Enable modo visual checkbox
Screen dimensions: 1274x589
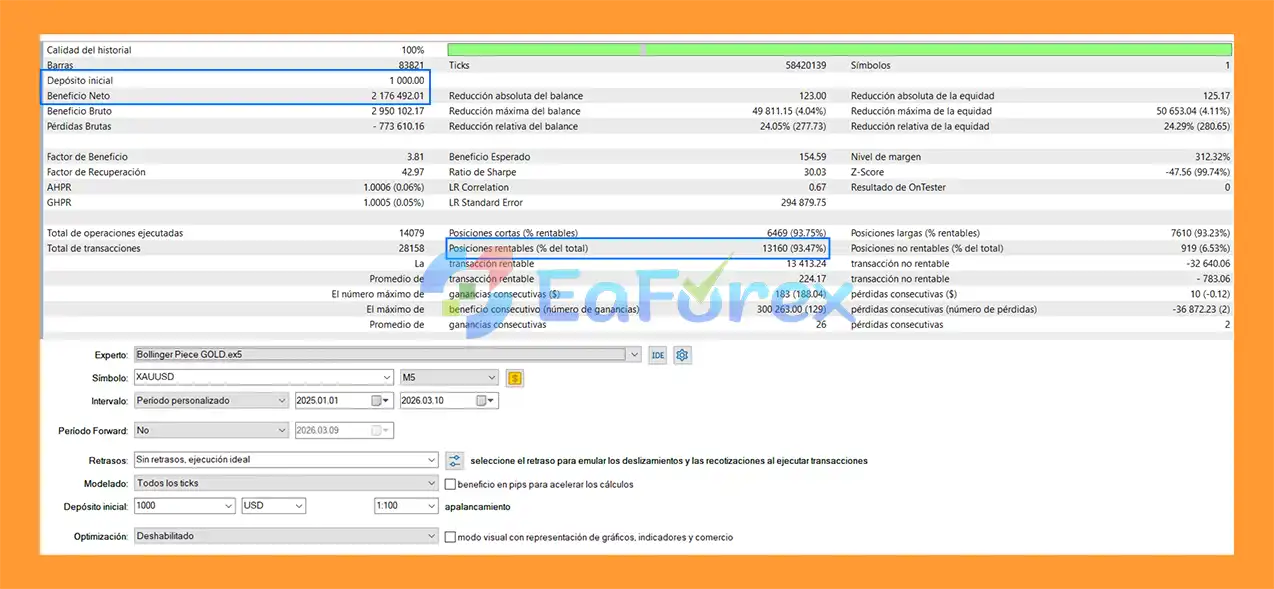click(x=450, y=537)
